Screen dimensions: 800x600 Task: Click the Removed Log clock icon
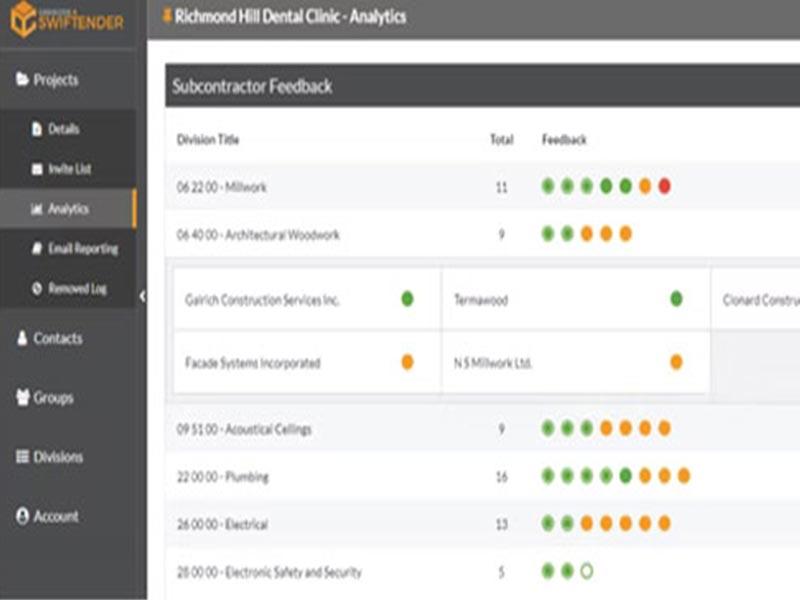37,288
